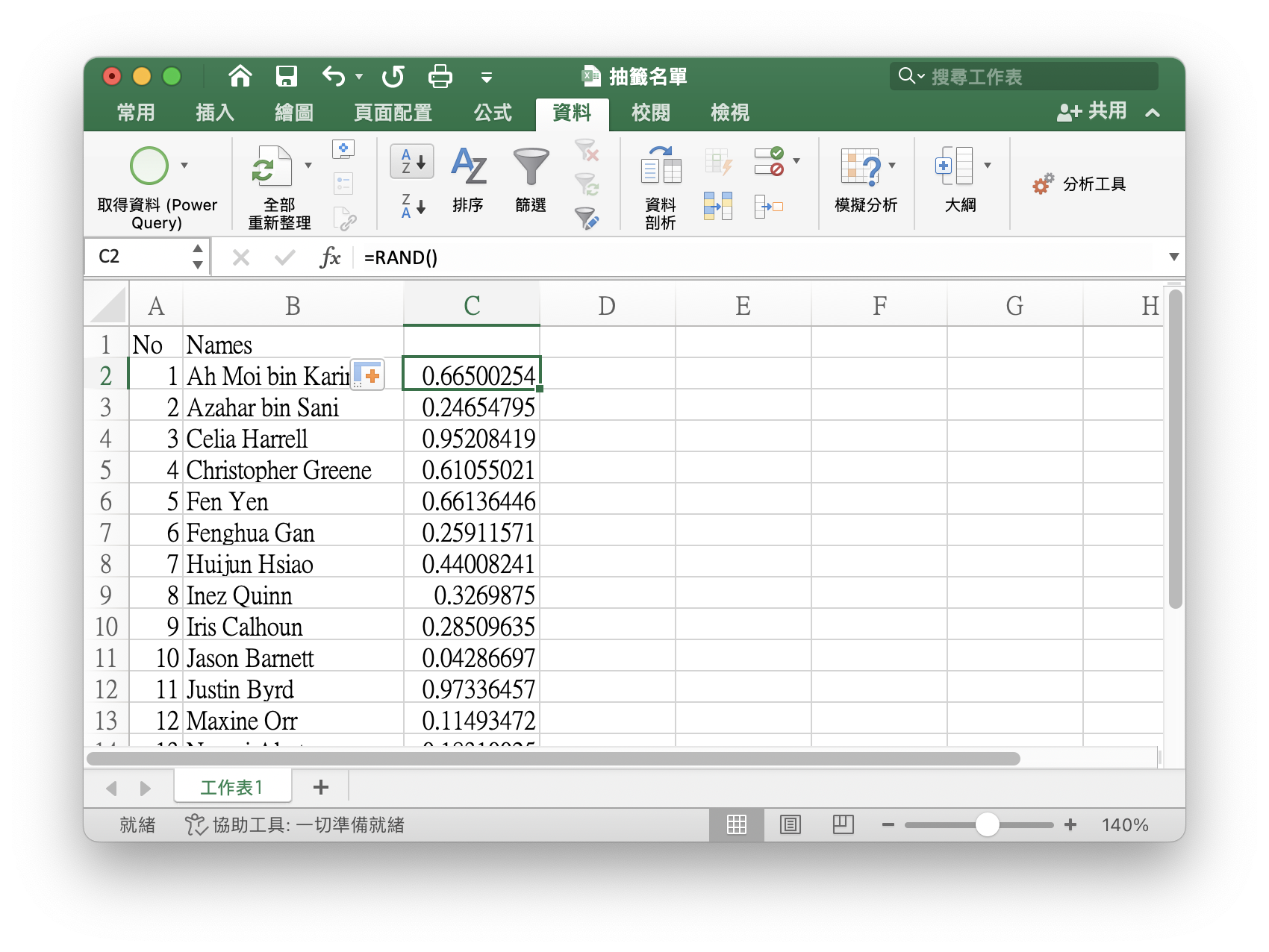The image size is (1269, 952).
Task: Confirm the formula entry with checkmark
Action: [x=285, y=257]
